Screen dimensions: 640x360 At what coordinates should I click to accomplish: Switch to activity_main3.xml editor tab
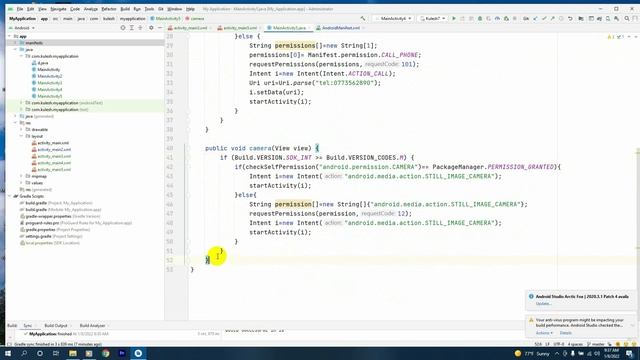(240, 28)
